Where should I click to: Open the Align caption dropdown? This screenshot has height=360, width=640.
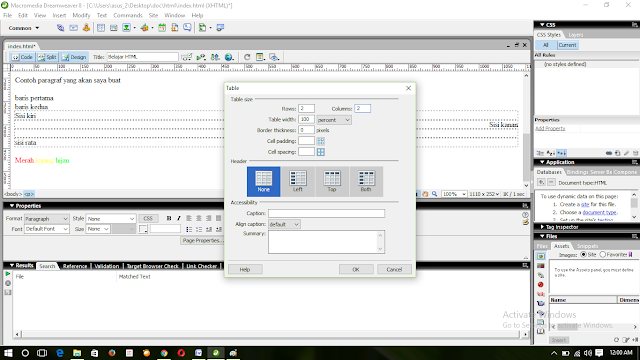point(284,224)
